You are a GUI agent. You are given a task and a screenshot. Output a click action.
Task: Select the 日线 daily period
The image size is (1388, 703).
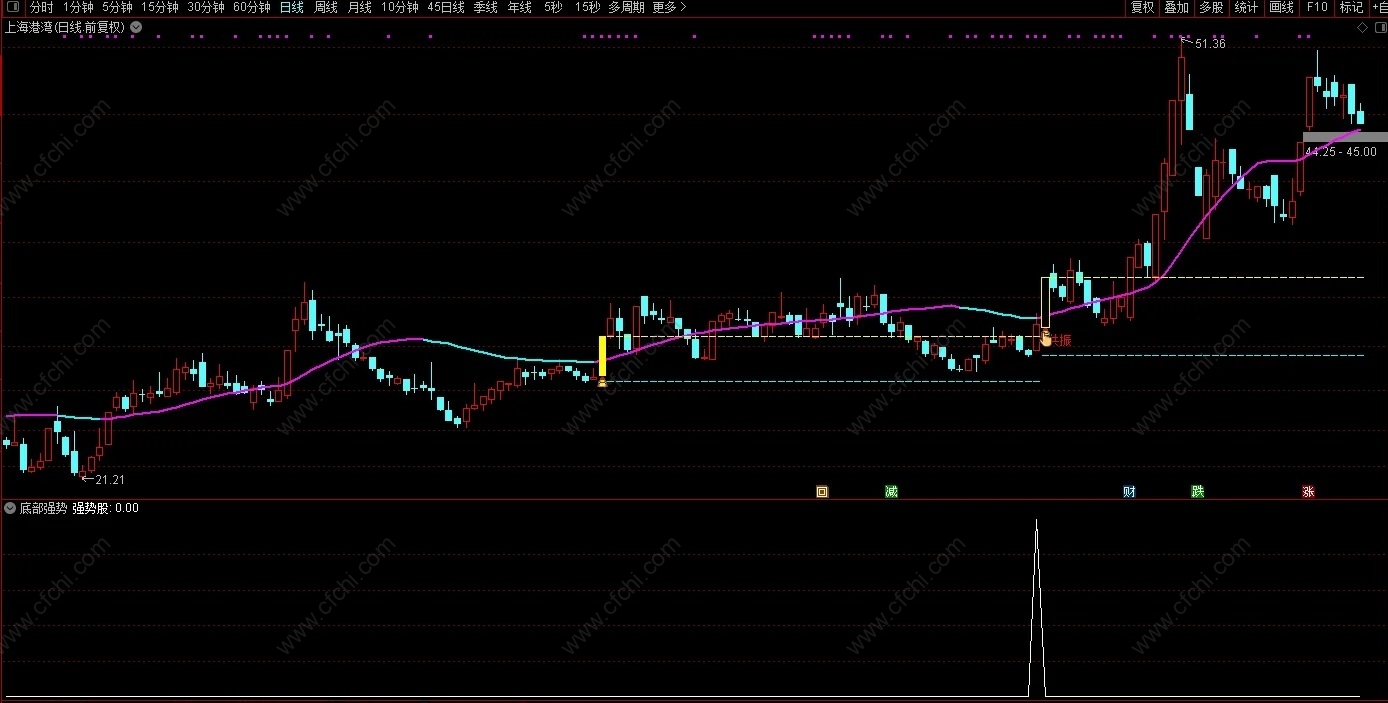click(291, 7)
